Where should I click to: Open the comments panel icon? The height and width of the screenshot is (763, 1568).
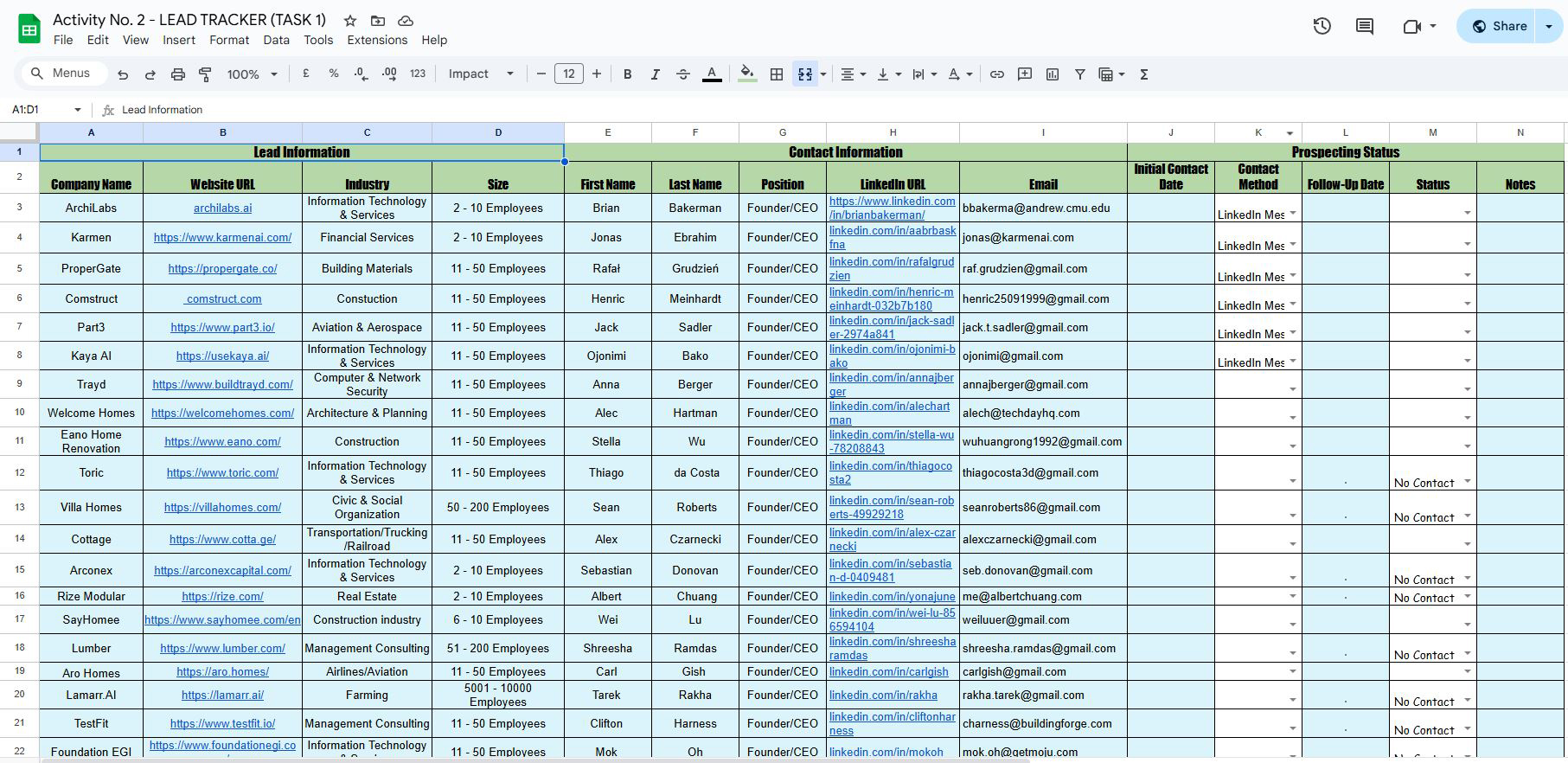[x=1365, y=26]
